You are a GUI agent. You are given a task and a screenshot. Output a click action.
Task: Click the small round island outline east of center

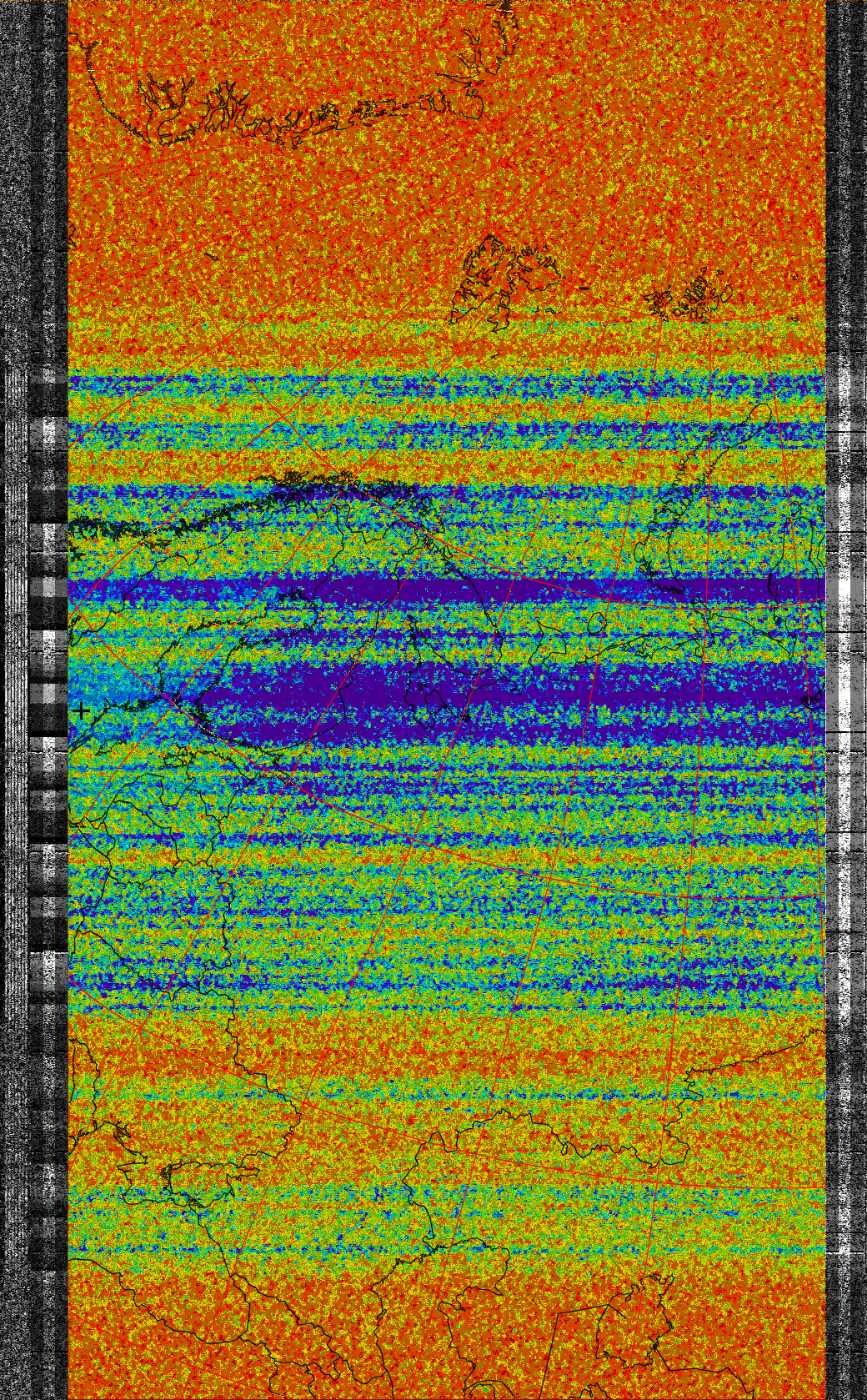598,622
